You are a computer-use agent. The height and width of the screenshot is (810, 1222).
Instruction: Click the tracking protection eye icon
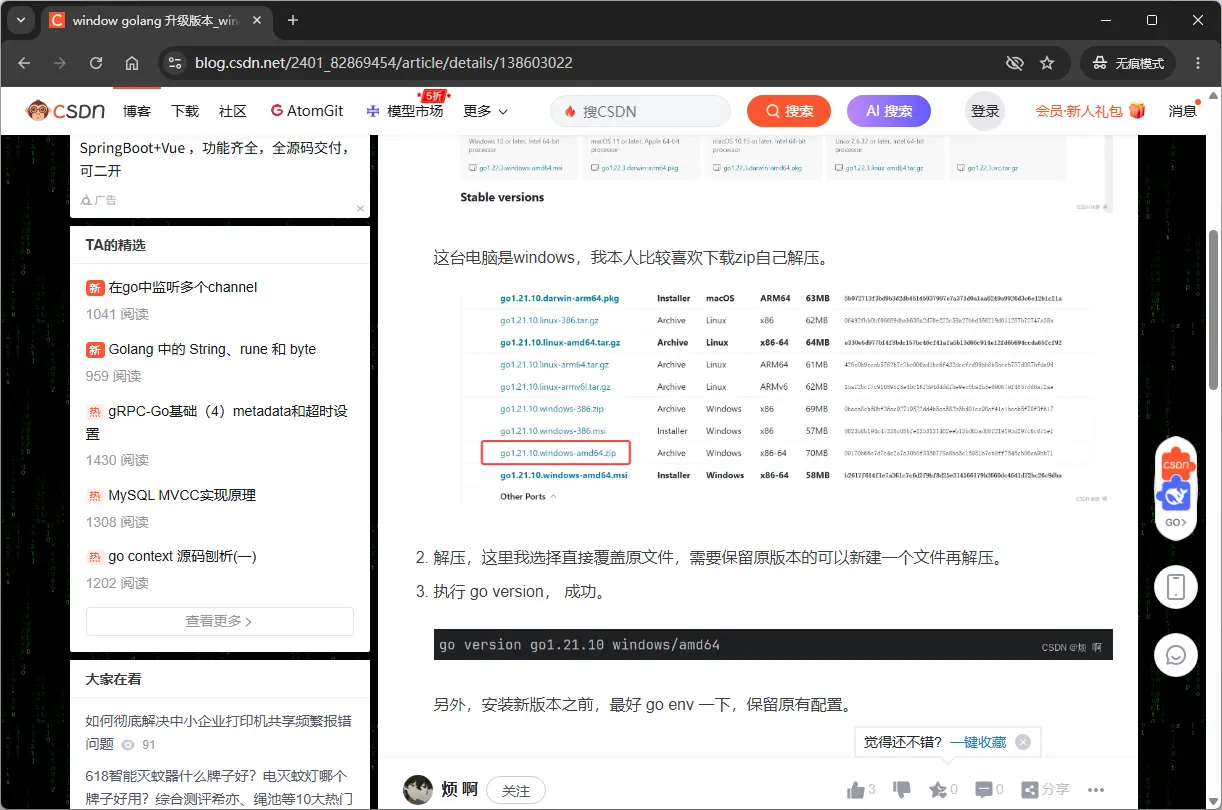click(1014, 63)
